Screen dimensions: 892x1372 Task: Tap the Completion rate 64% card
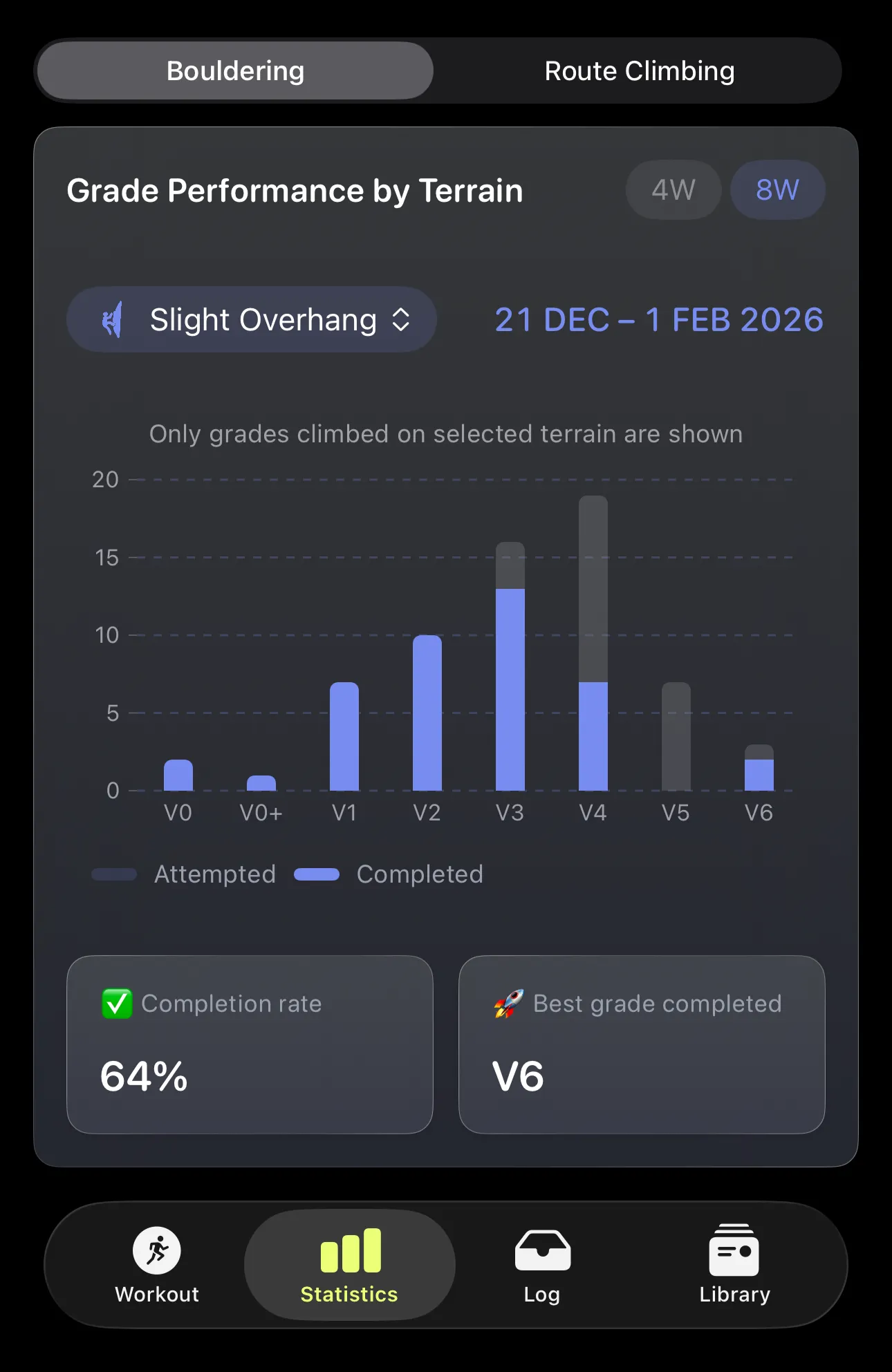pyautogui.click(x=250, y=1044)
